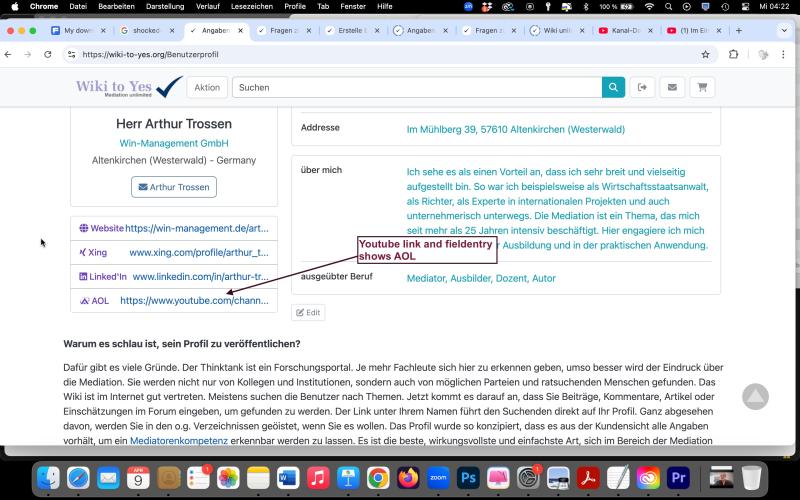This screenshot has width=800, height=500.
Task: Click into the Suchen search field
Action: coord(416,87)
